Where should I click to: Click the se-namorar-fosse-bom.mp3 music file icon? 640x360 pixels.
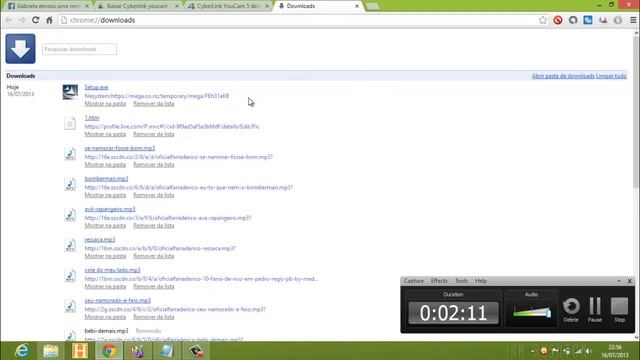pyautogui.click(x=70, y=153)
